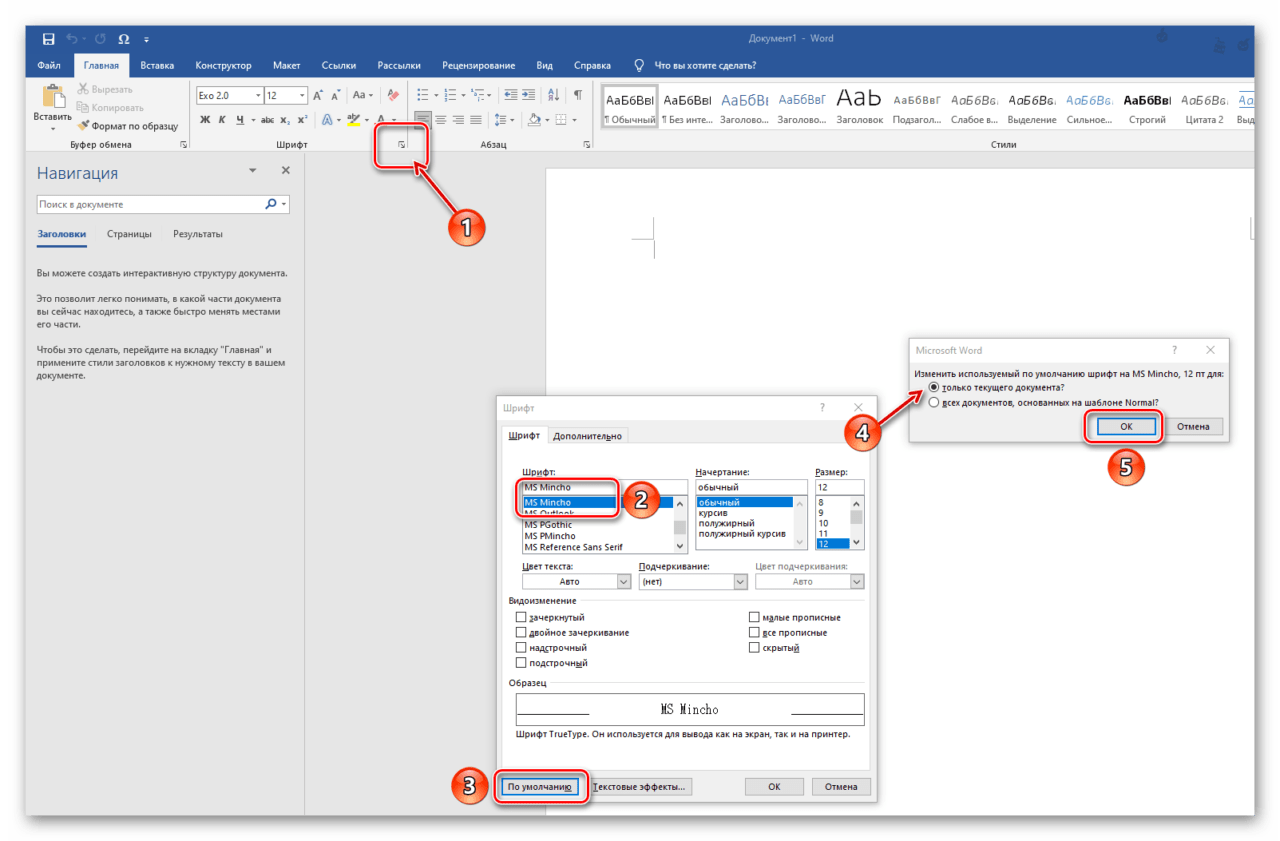The width and height of the screenshot is (1280, 841).
Task: Justify text alignment in the ribbon
Action: tap(476, 120)
